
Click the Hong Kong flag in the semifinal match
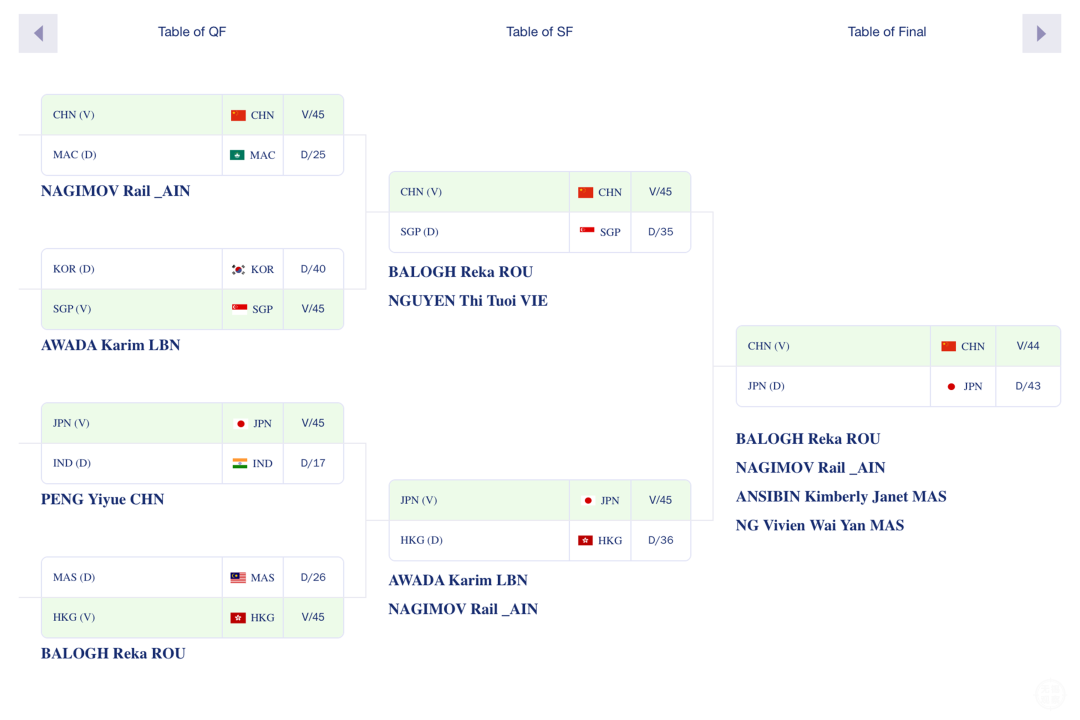pos(585,540)
